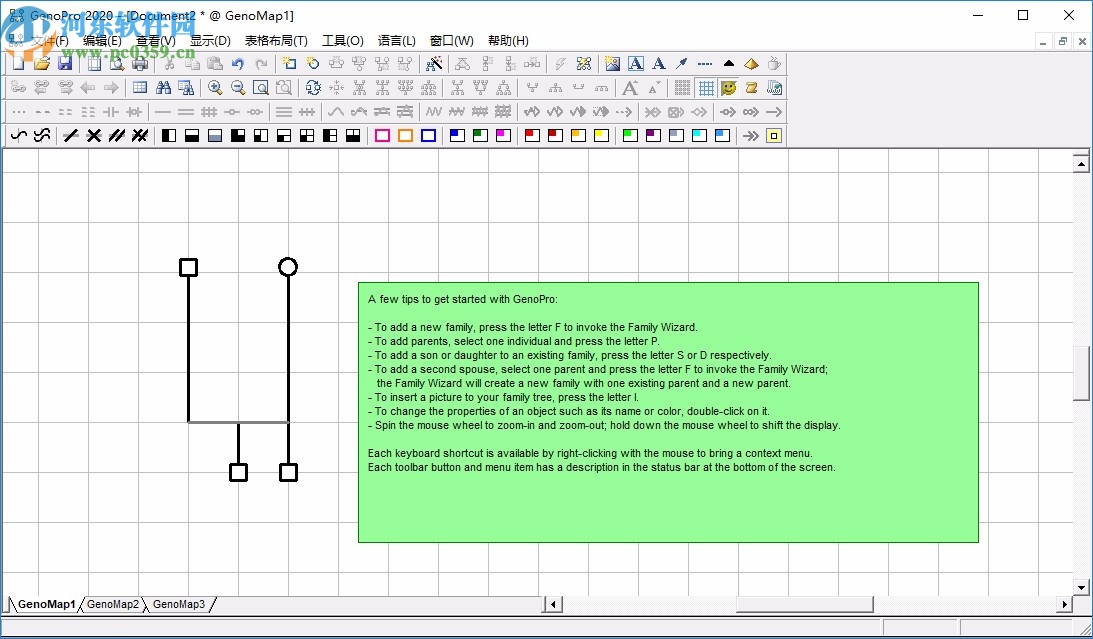This screenshot has height=639, width=1093.
Task: Click the vertical scrollbar down arrow
Action: tap(1081, 587)
